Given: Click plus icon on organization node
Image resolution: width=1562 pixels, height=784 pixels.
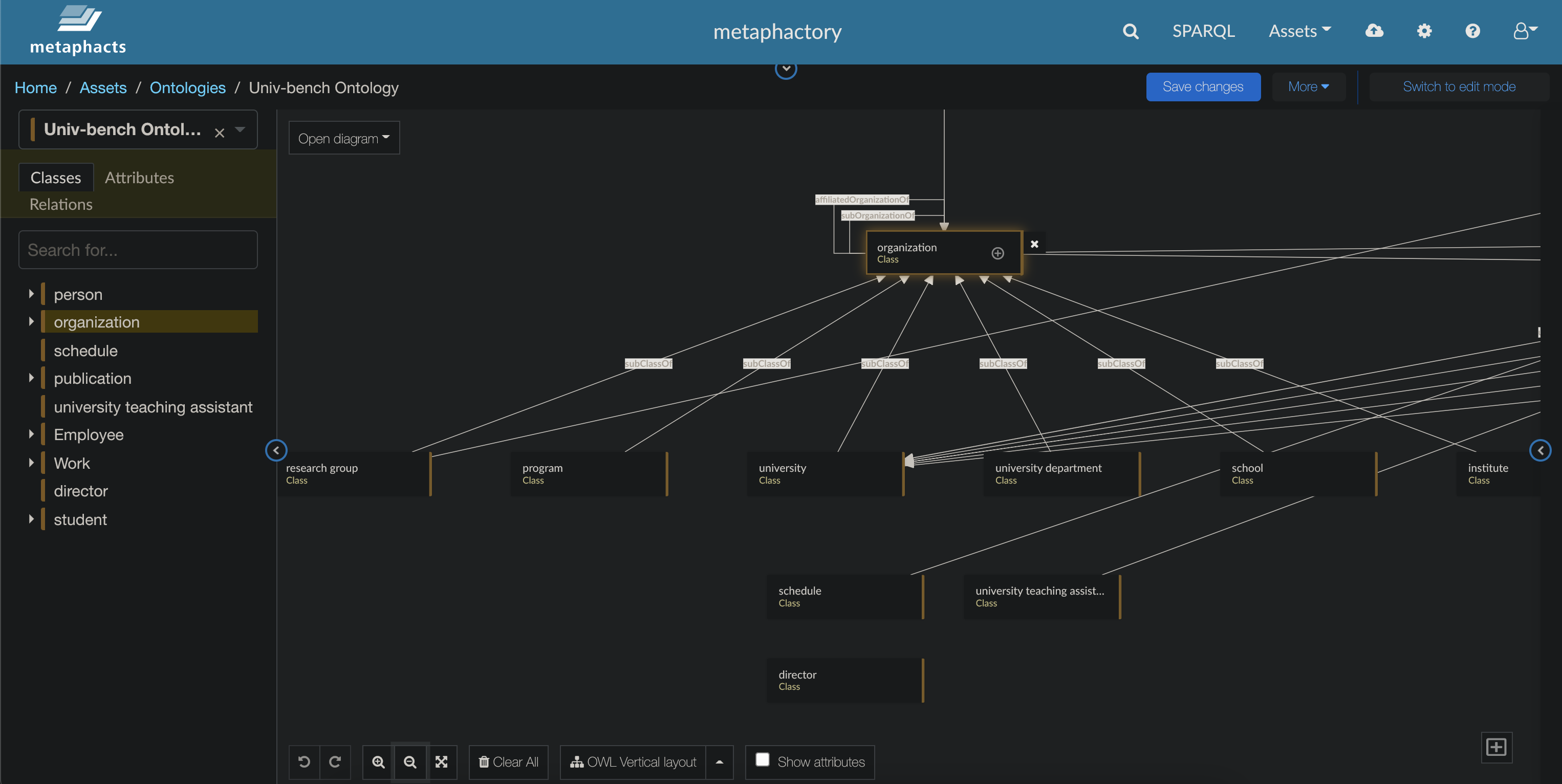Looking at the screenshot, I should tap(997, 253).
